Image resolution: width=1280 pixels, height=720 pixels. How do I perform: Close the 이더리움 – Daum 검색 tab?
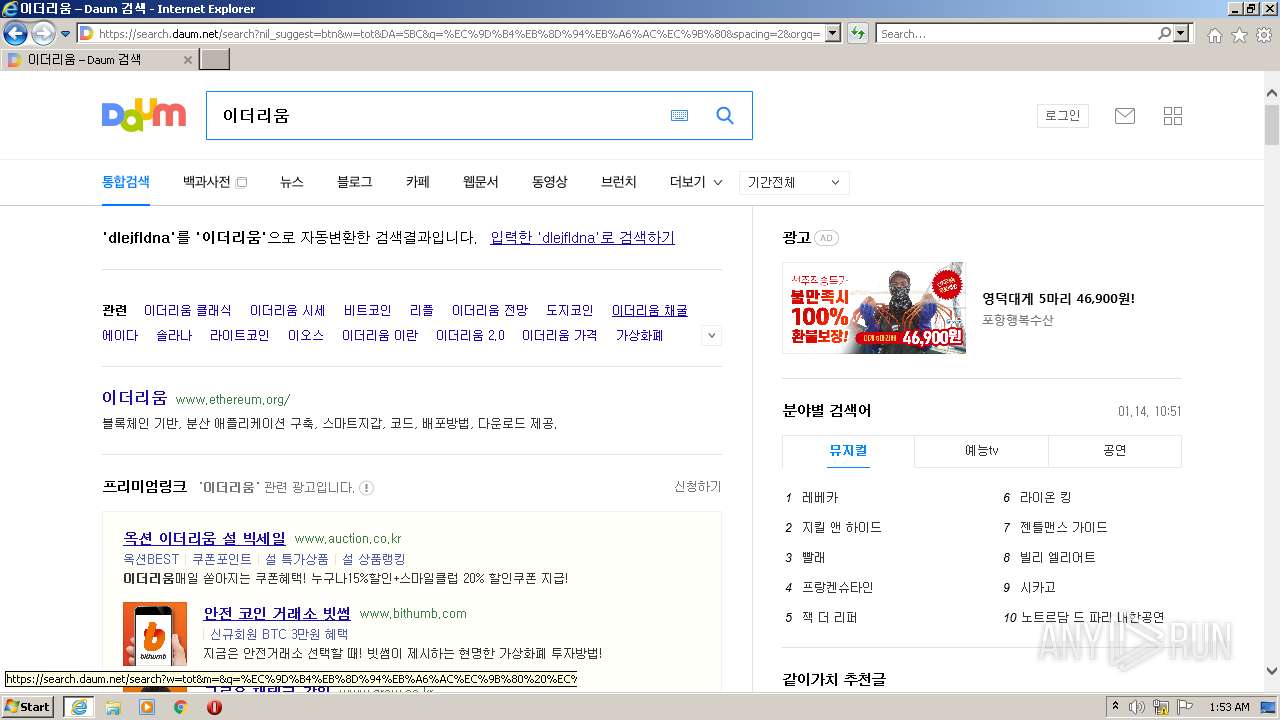click(187, 60)
